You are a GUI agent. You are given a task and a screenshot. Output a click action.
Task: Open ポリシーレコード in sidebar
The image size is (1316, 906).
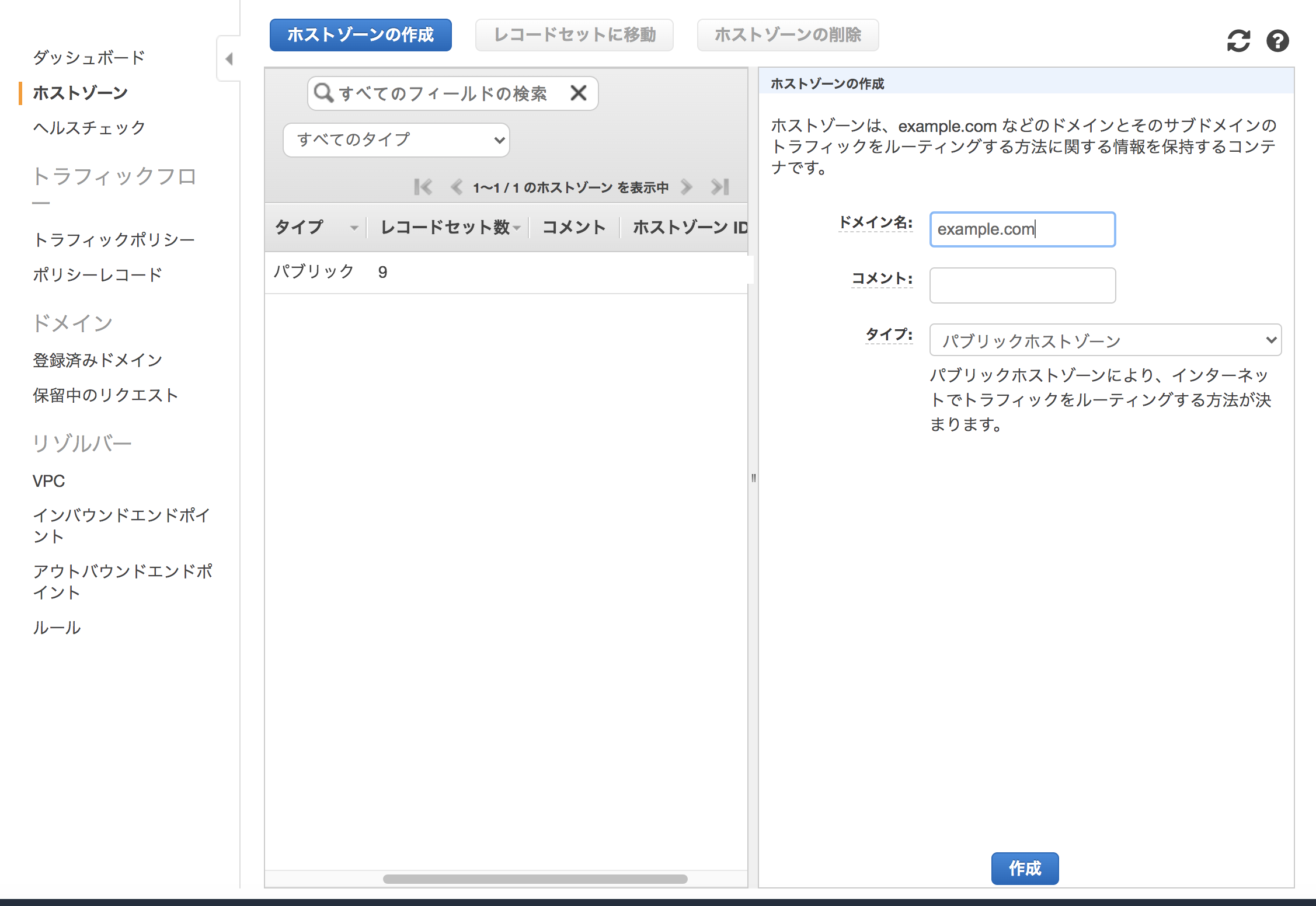pyautogui.click(x=98, y=274)
